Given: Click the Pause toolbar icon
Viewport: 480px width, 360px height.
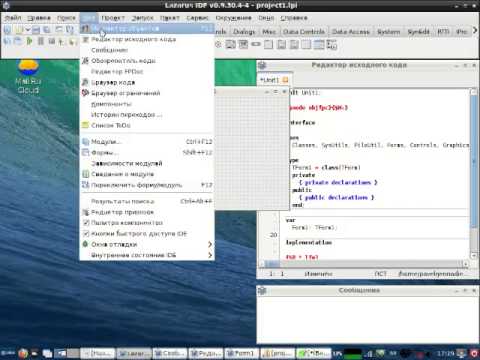Looking at the screenshot, I should [x=41, y=41].
